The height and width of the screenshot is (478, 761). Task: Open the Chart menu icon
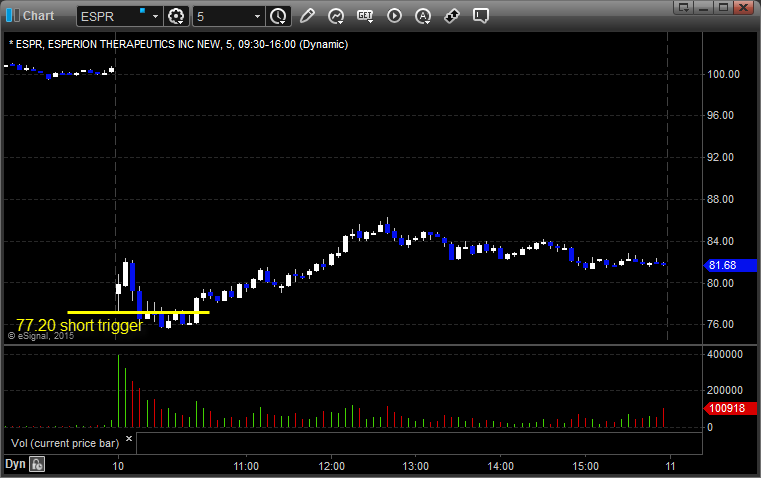(12, 16)
